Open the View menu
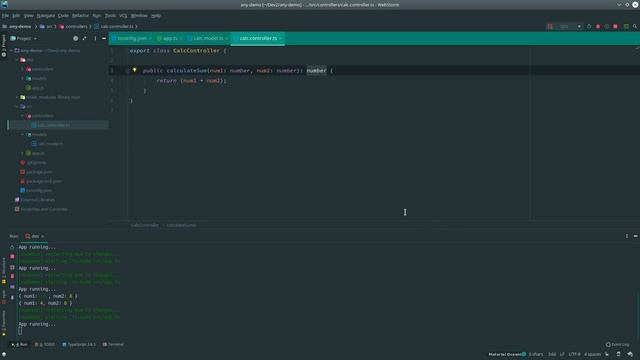 [x=29, y=16]
